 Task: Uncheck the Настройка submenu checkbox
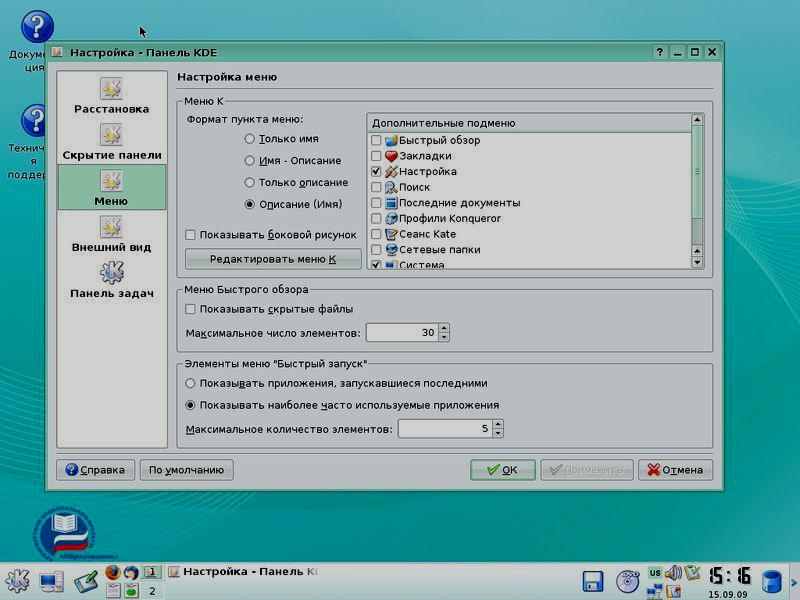point(376,171)
